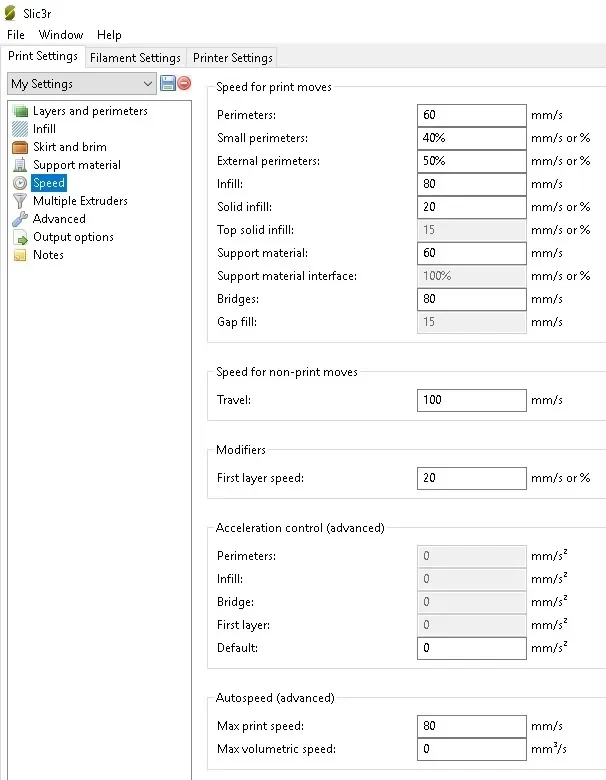606x780 pixels.
Task: Click the 'Small perimeters:' label
Action: coord(262,138)
